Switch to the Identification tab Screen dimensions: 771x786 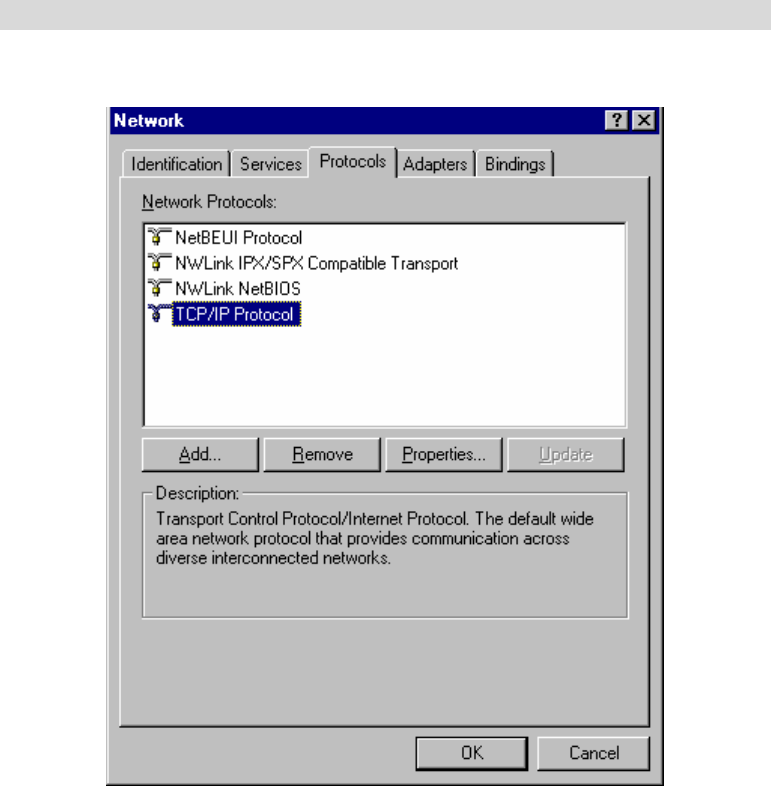tap(176, 164)
